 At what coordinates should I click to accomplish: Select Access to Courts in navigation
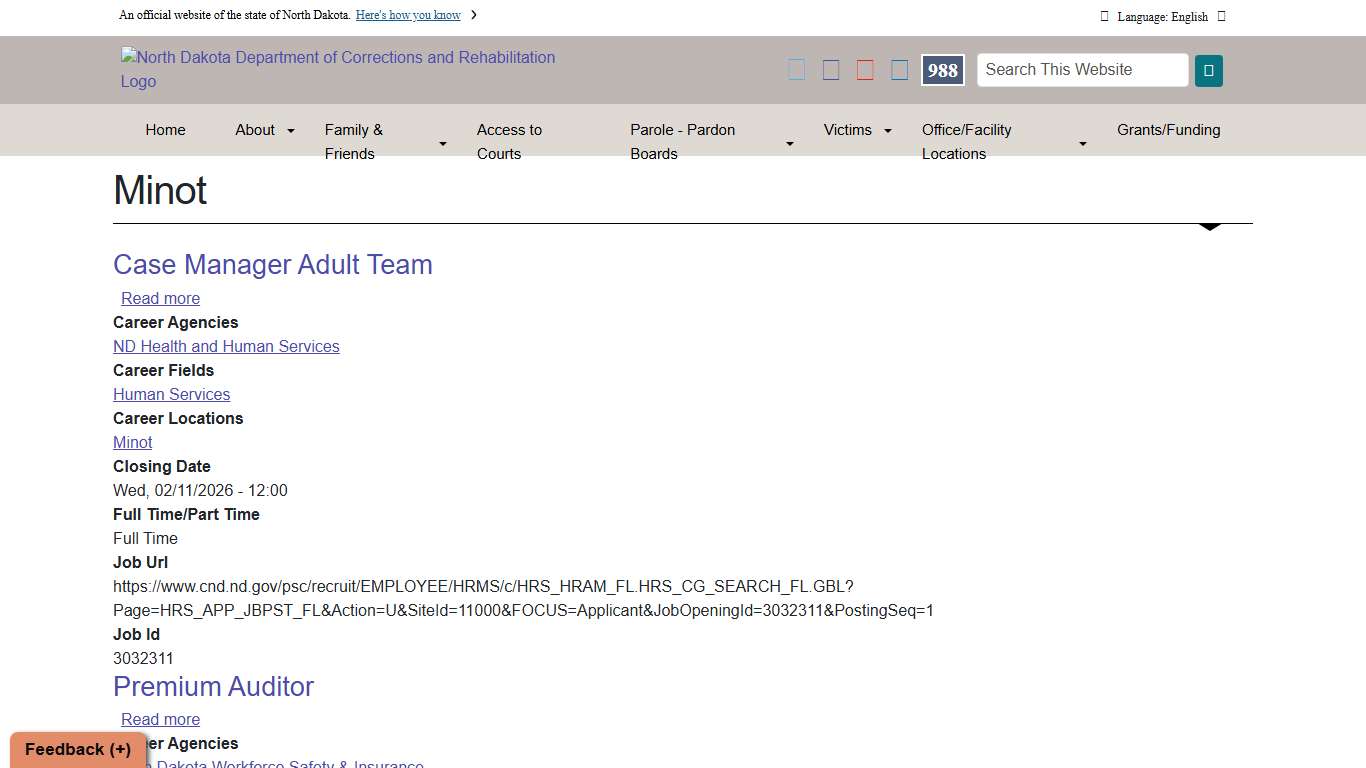(x=509, y=142)
